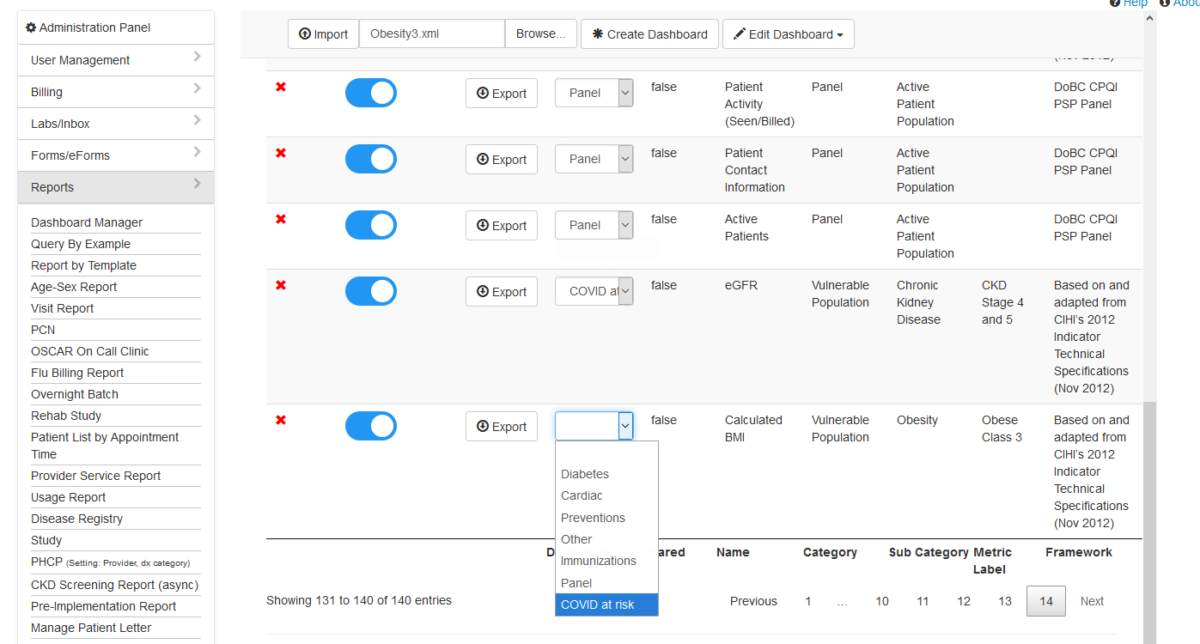Turn off the Patient Contact Information toggle
The image size is (1200, 644).
coord(371,158)
